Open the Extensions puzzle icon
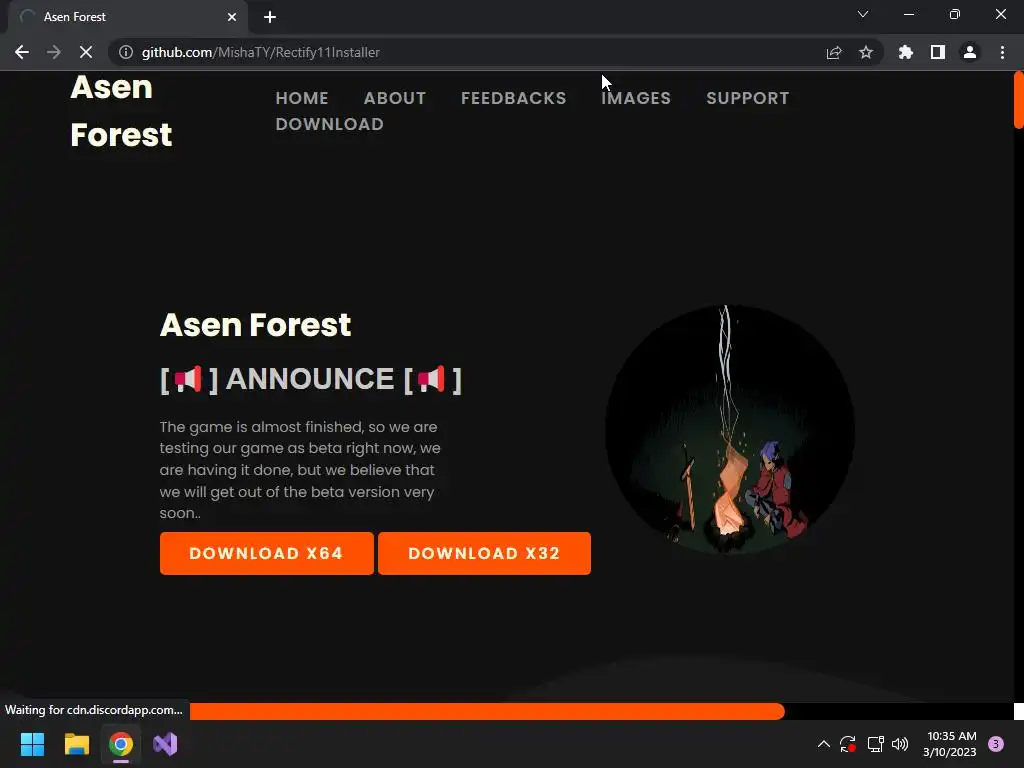This screenshot has width=1024, height=768. 906,52
